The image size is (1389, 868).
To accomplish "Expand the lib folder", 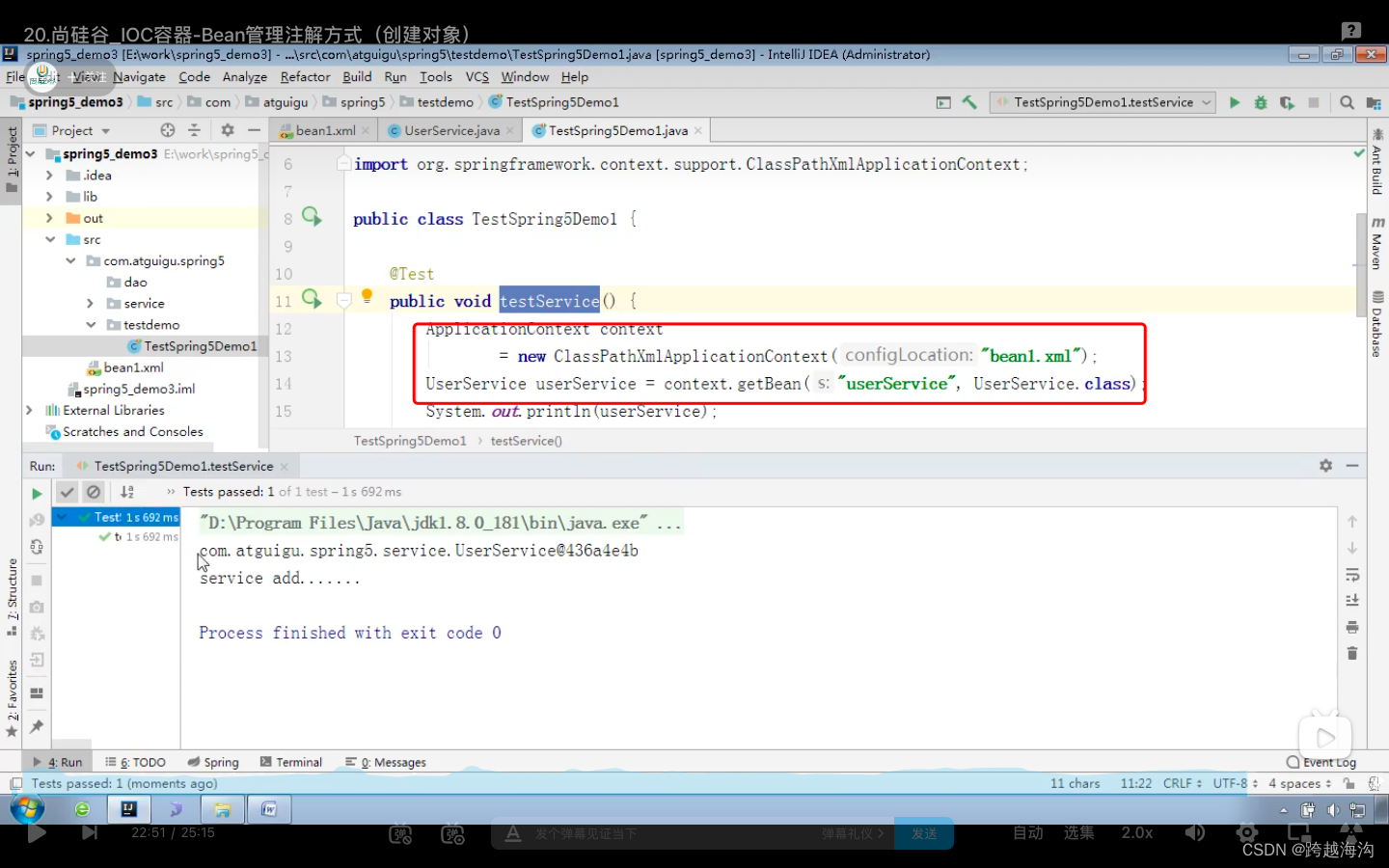I will point(49,197).
